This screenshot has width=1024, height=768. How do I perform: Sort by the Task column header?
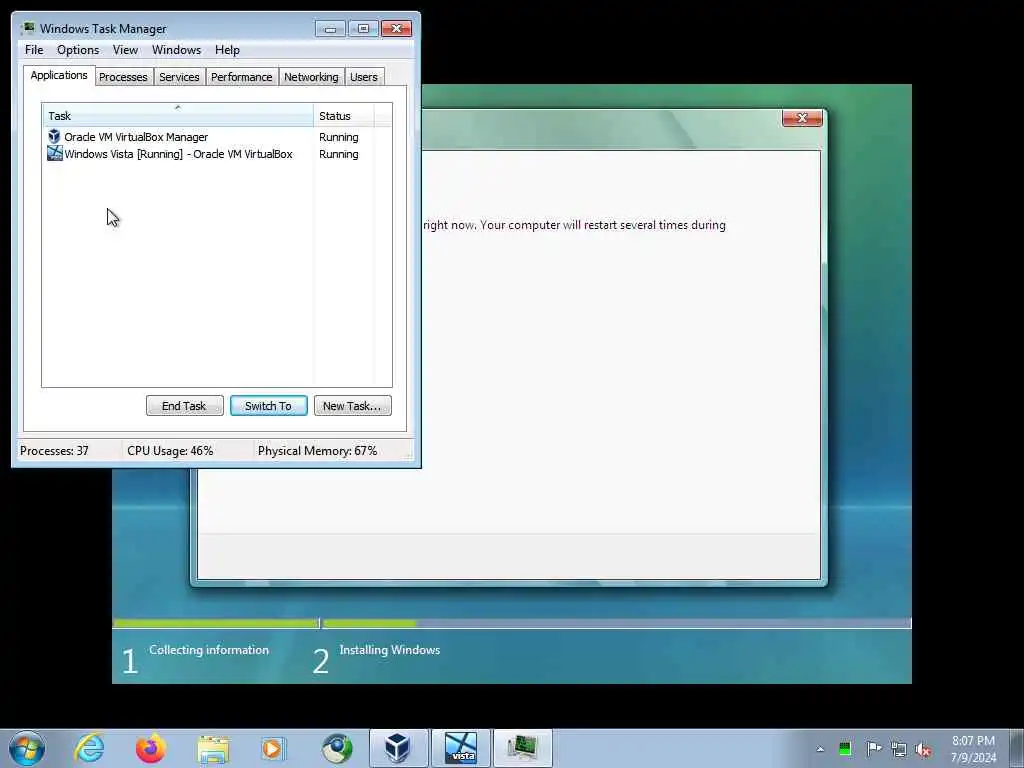click(x=178, y=116)
